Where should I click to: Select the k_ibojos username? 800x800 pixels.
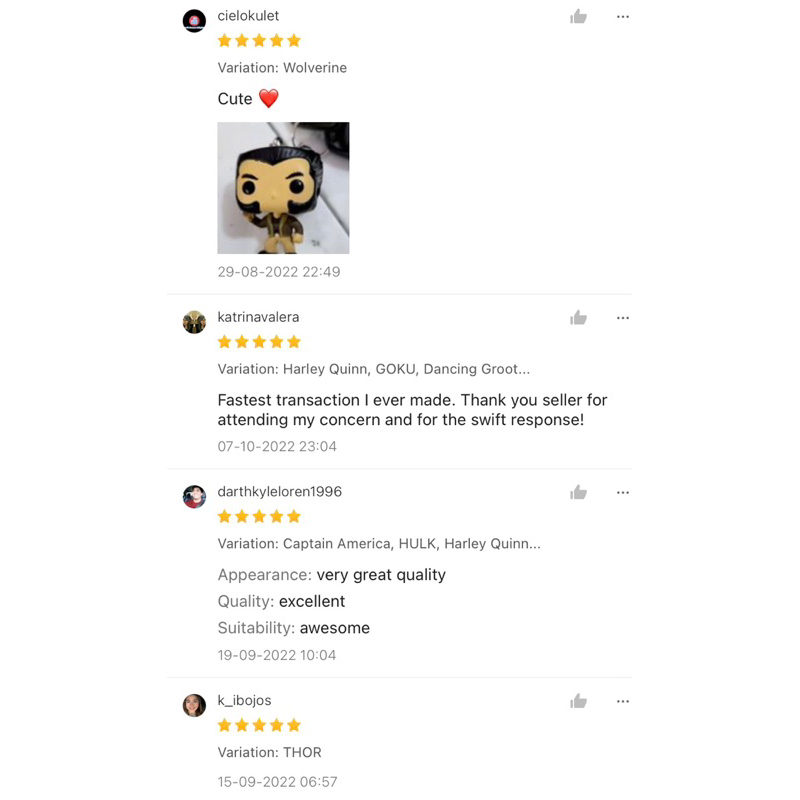point(244,700)
